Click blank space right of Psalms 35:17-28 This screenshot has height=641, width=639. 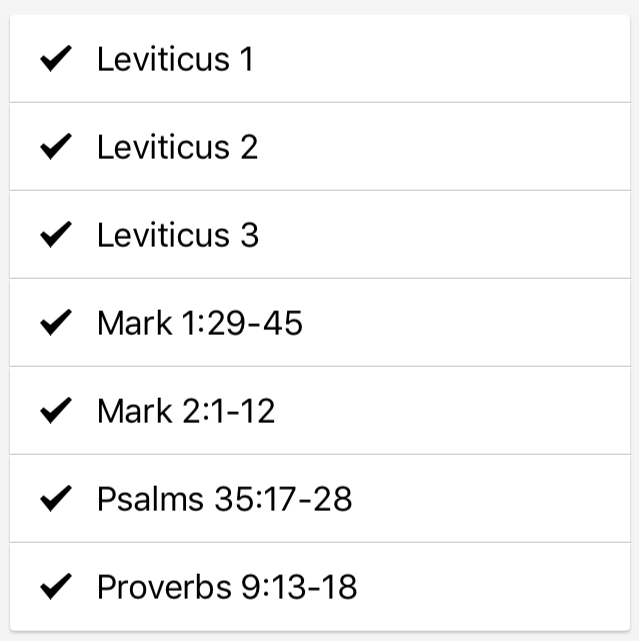[x=480, y=498]
